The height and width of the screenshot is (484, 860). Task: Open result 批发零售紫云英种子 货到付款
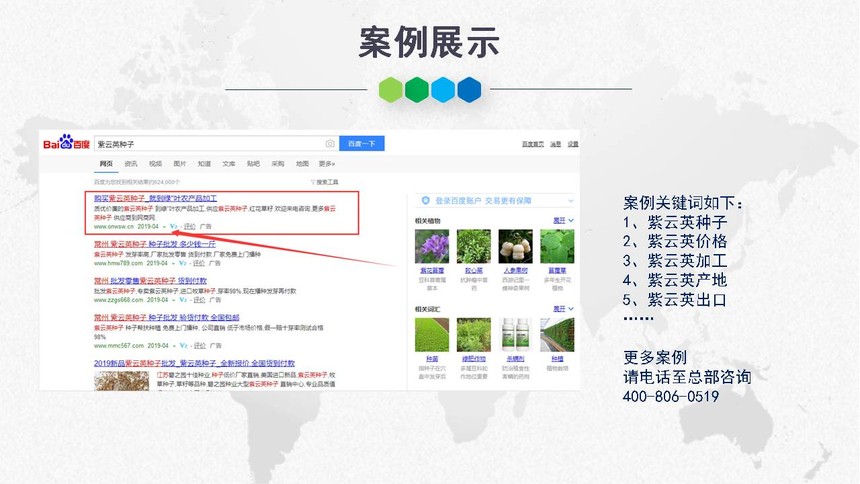click(150, 280)
